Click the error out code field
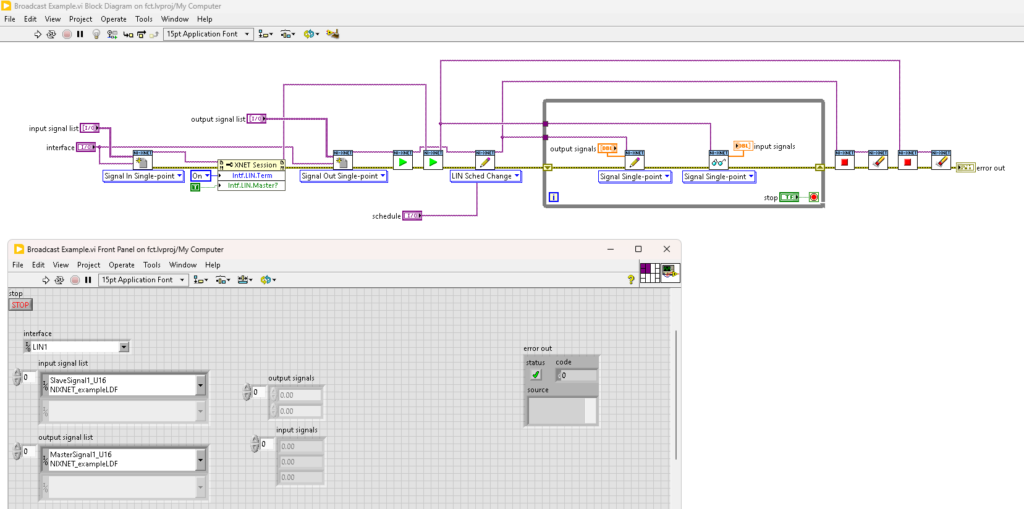Viewport: 1024px width, 509px height. 577,375
